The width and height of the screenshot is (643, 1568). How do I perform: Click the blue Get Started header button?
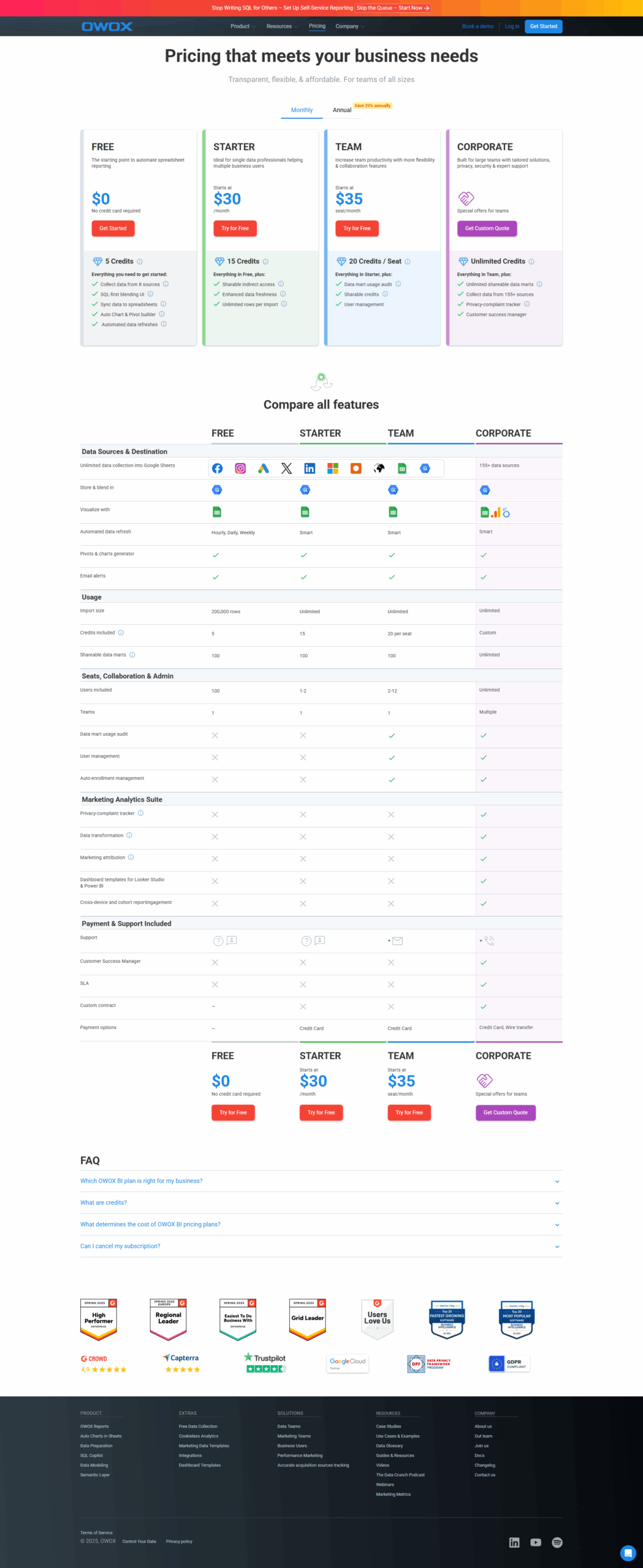543,26
